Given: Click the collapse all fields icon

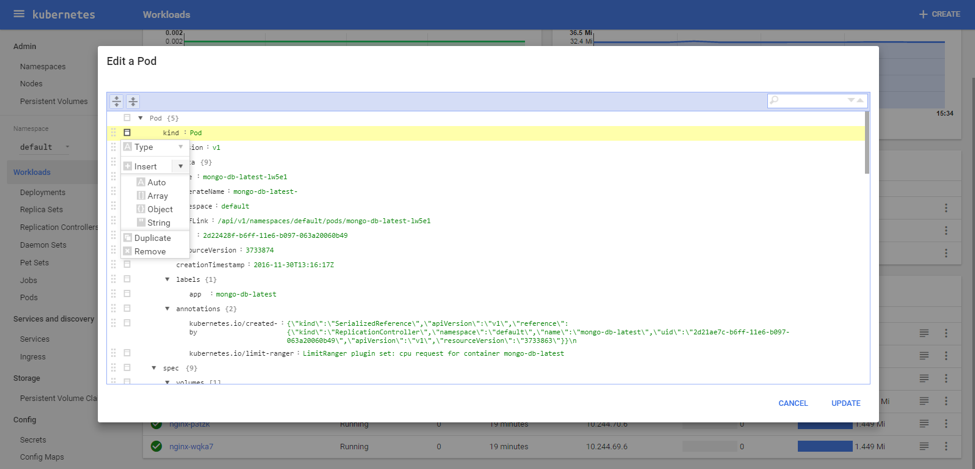Looking at the screenshot, I should (x=133, y=101).
